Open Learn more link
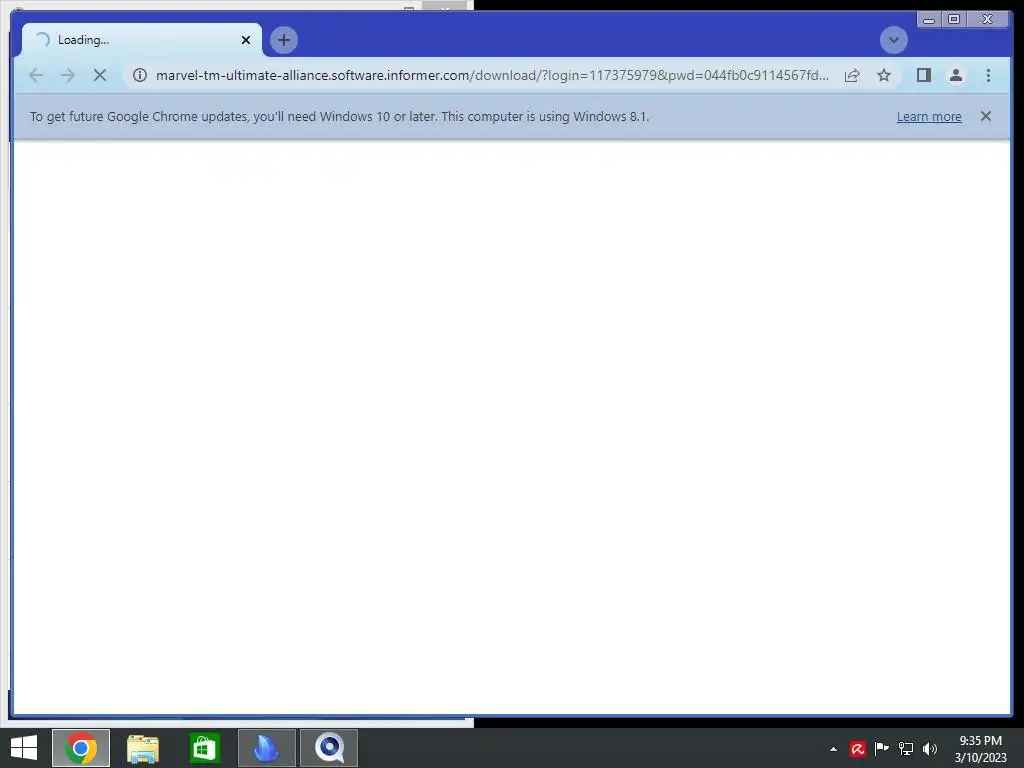Viewport: 1024px width, 768px height. 929,117
